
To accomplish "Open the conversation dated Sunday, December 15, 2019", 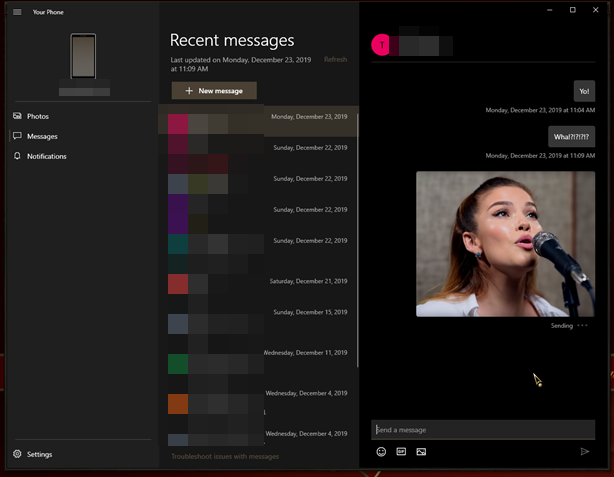I will click(x=258, y=322).
